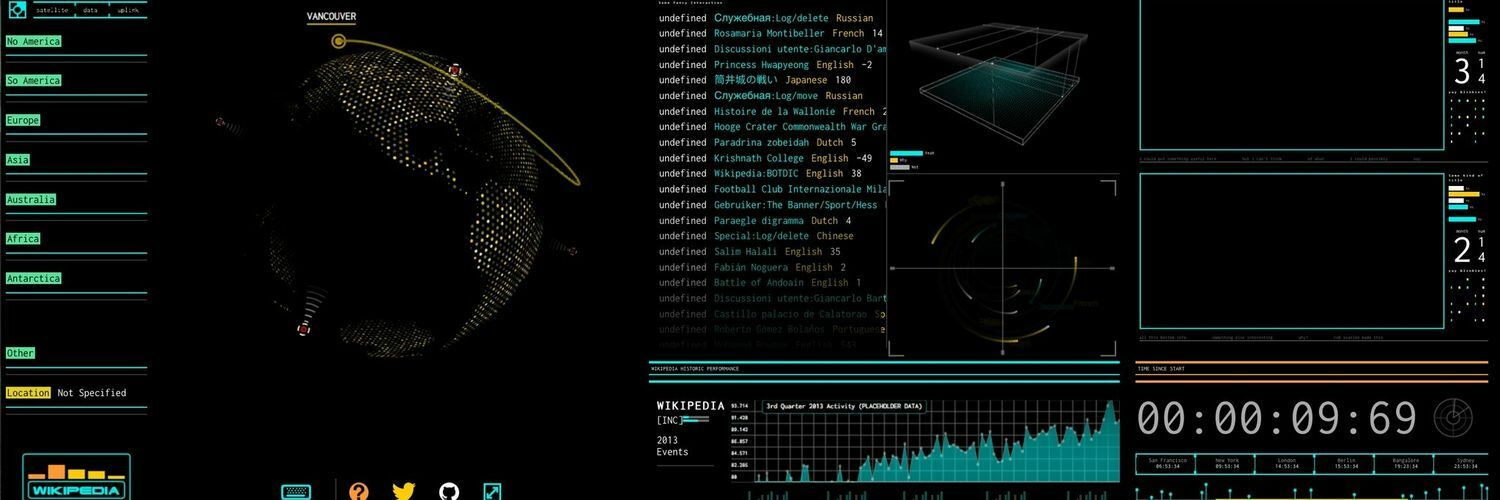Click the Paradrina zobeidah Dutch row
Screen dimensions: 1500x500
click(758, 142)
